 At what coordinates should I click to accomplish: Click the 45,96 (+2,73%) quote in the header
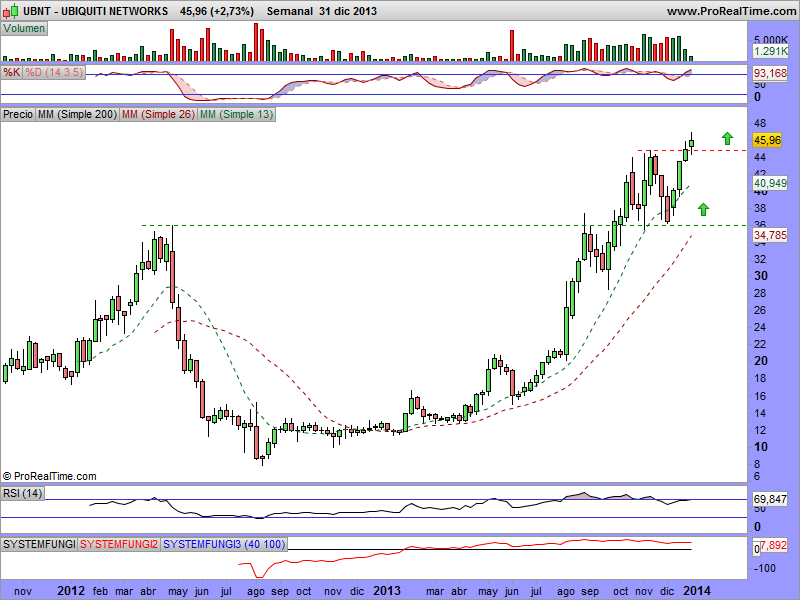click(217, 11)
